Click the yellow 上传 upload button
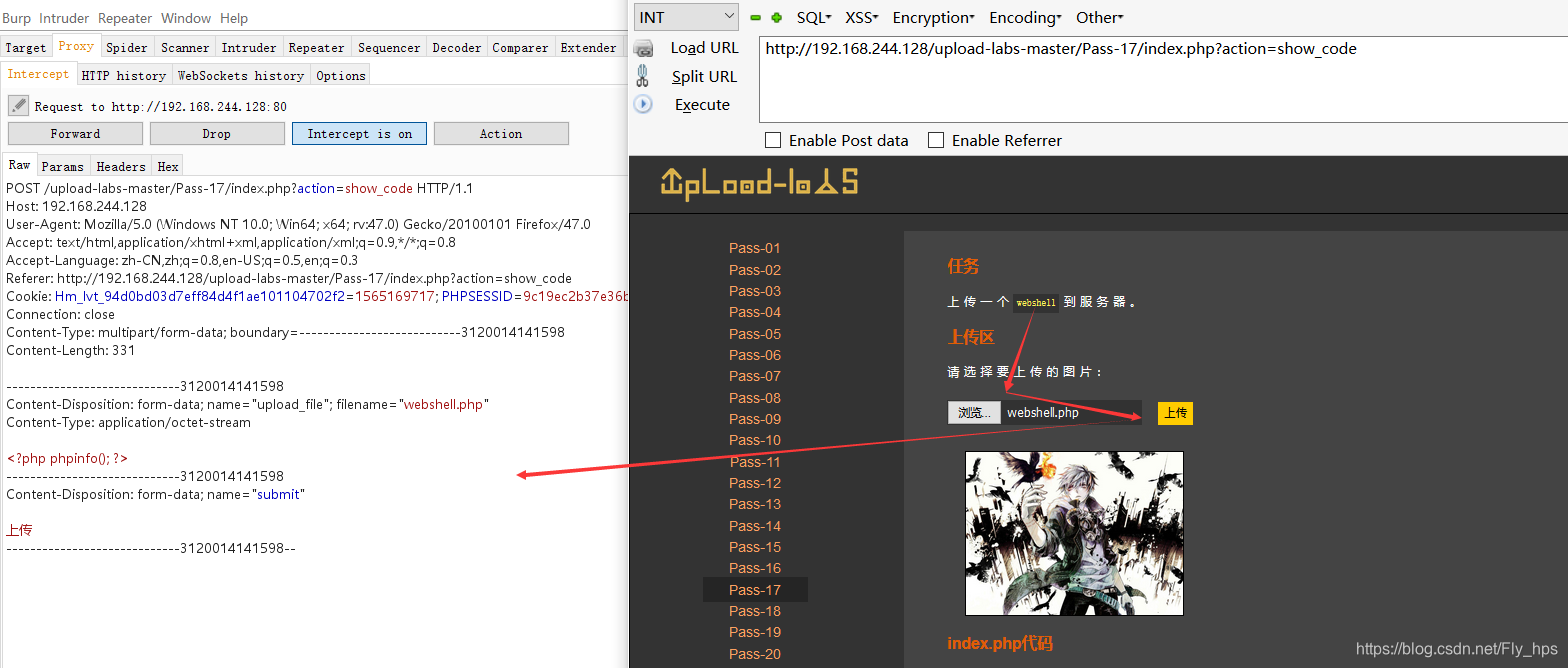Screen dimensions: 1568x668 [1175, 412]
